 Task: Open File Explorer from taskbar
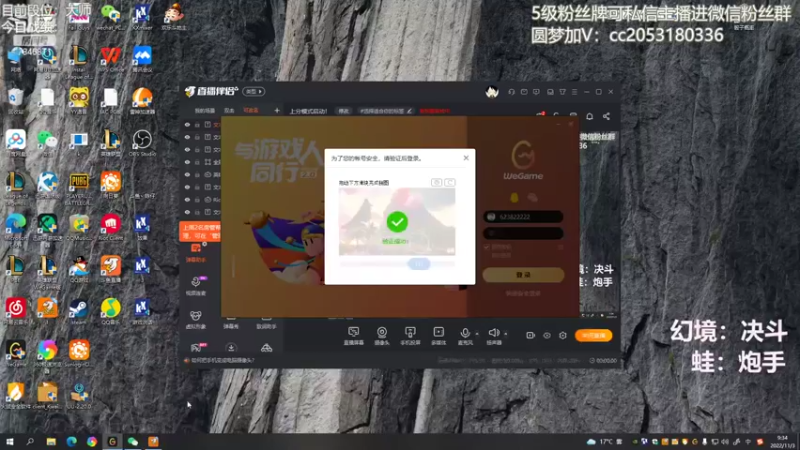point(51,441)
